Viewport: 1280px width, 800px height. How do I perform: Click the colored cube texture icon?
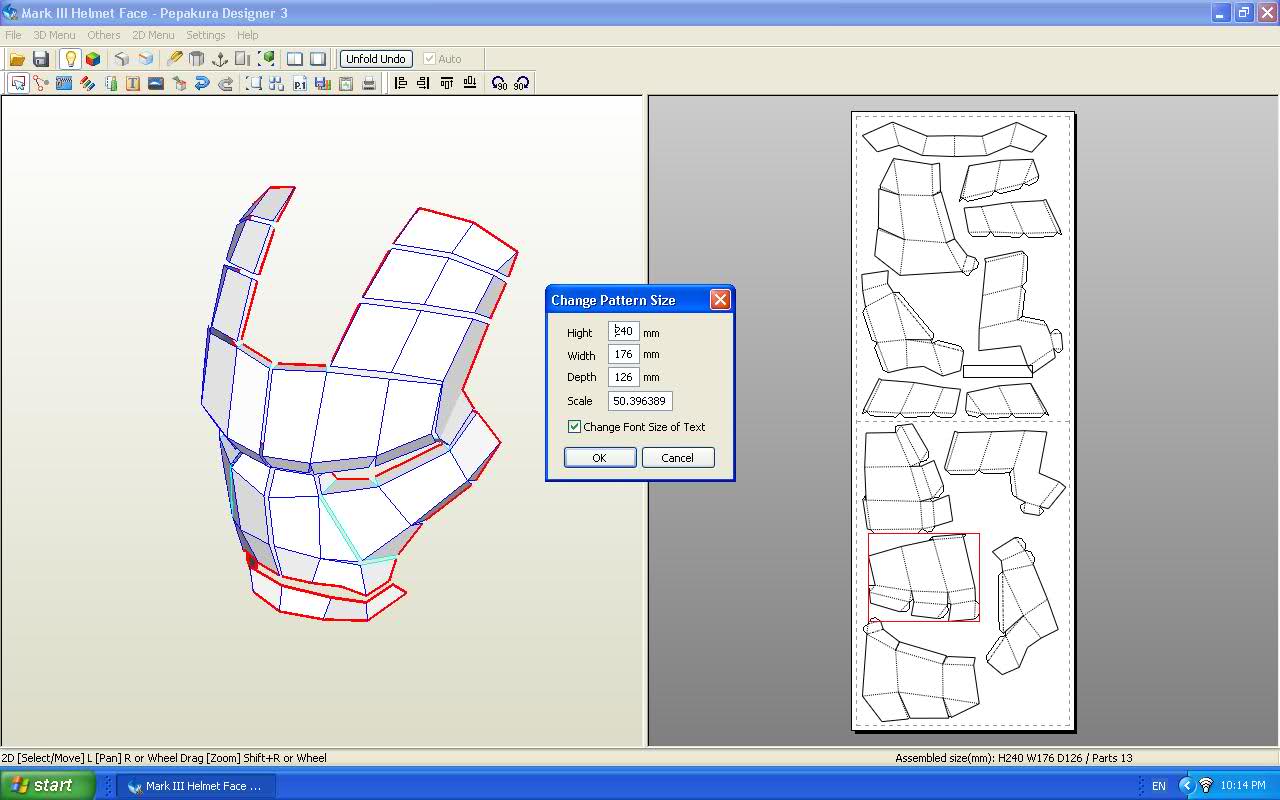pyautogui.click(x=93, y=59)
